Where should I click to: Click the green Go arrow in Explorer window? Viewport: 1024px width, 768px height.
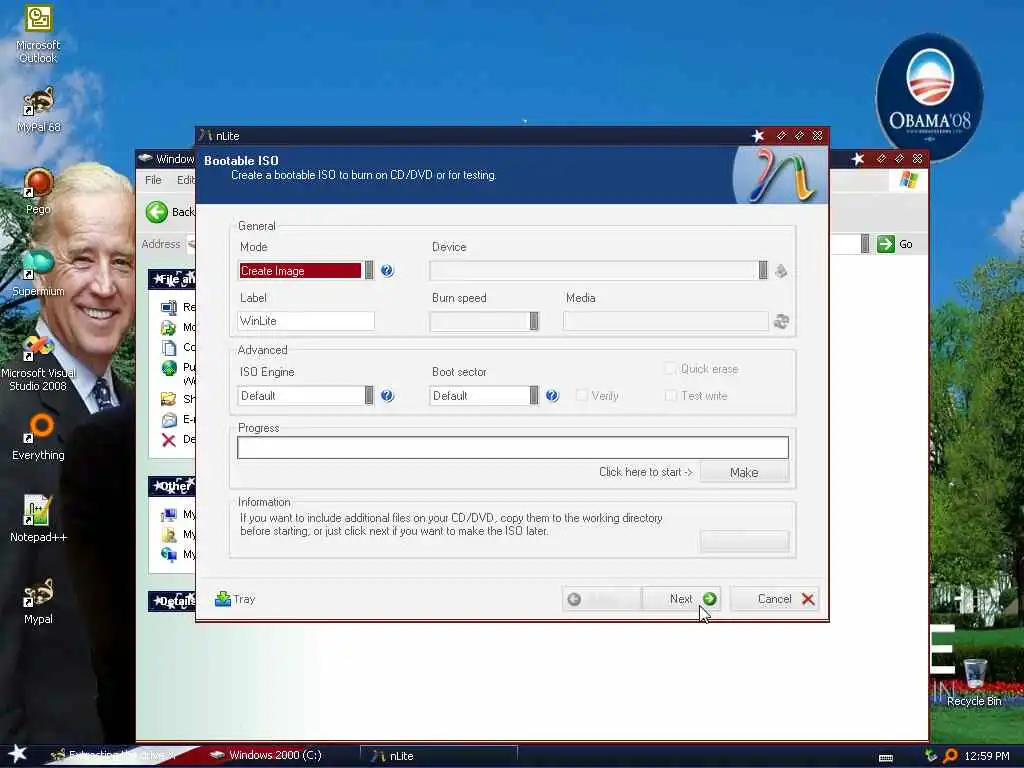coord(886,244)
